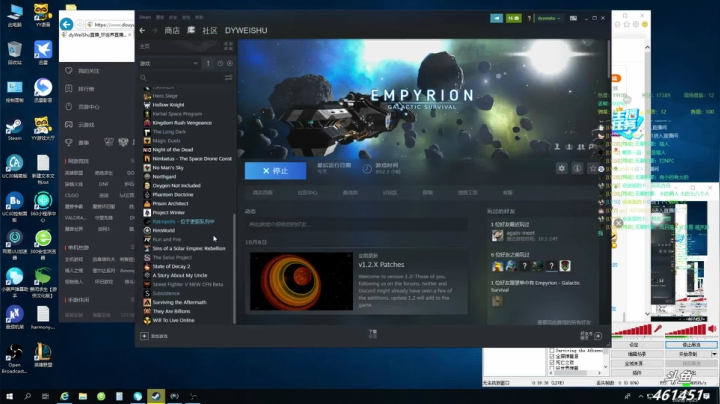The width and height of the screenshot is (720, 404).
Task: Click the 设定 settings button in the broadcaster window
Action: [636, 344]
